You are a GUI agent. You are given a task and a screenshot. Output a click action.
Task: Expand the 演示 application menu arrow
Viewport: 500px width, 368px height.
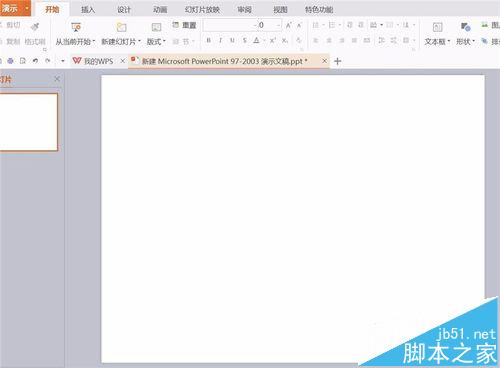point(26,8)
